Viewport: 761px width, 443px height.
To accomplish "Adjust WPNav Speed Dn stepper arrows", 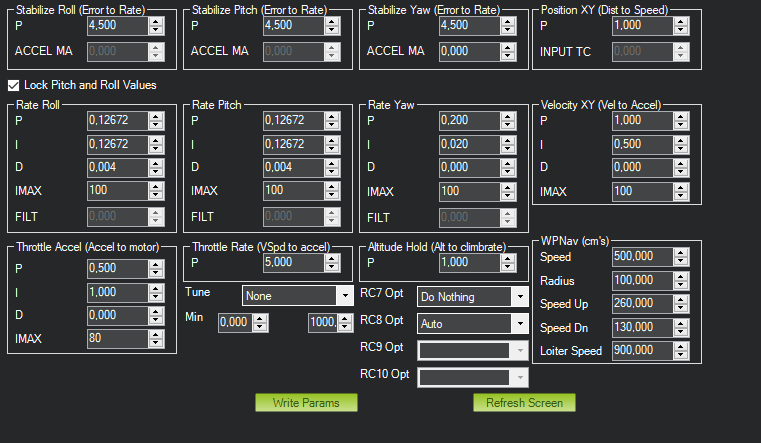I will 681,328.
